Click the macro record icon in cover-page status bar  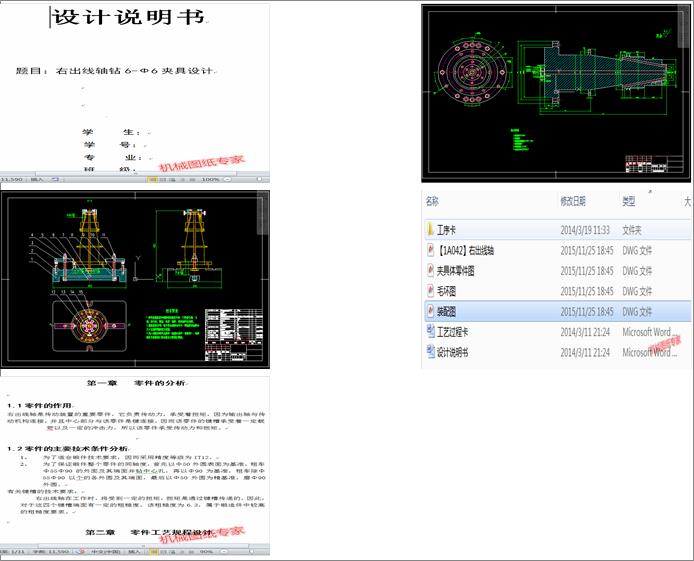(56, 179)
